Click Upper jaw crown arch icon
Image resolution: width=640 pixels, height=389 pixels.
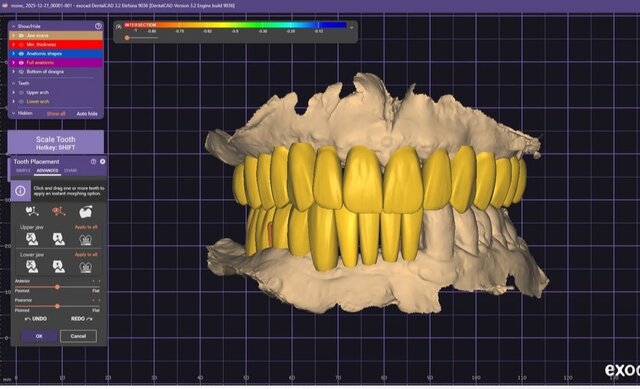(x=85, y=240)
